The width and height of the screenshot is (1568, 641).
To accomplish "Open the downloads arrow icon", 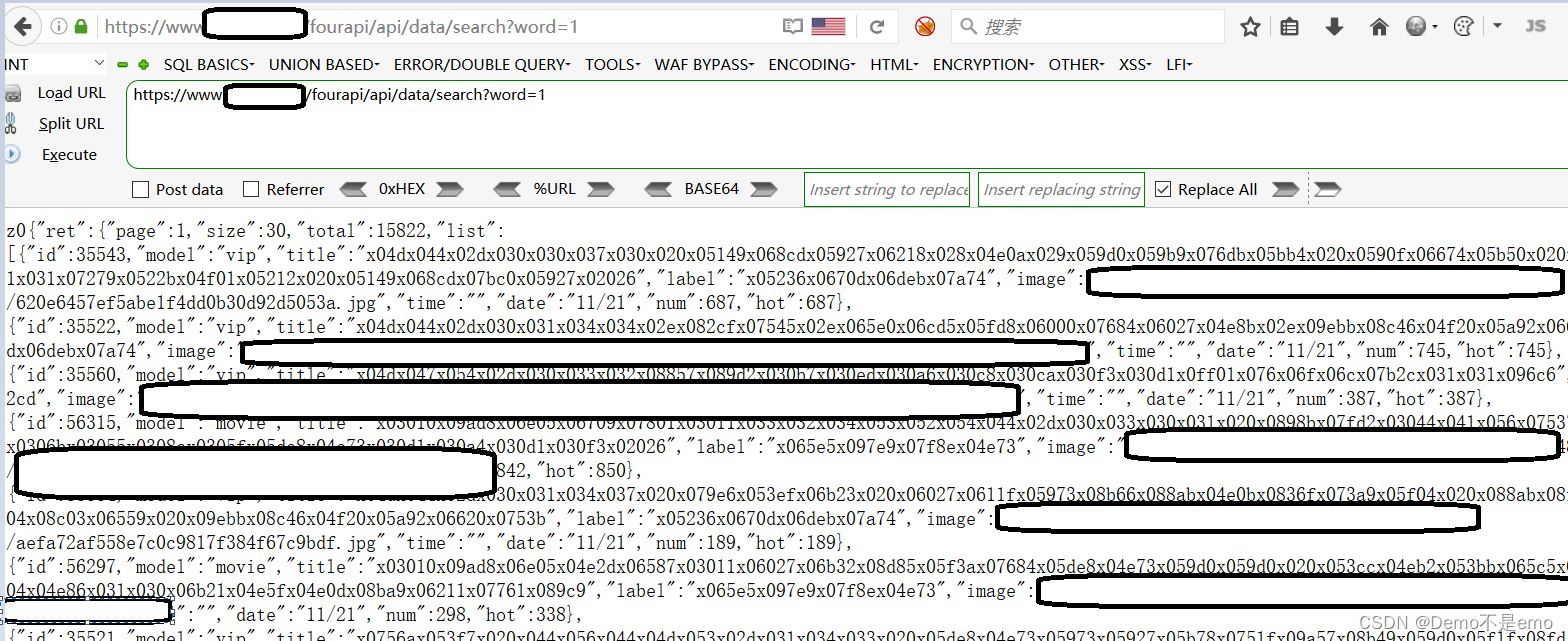I will [1334, 27].
